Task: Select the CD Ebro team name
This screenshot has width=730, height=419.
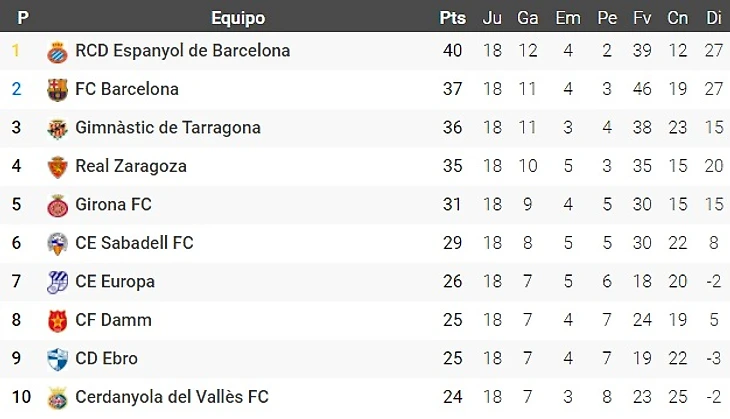Action: pos(106,358)
